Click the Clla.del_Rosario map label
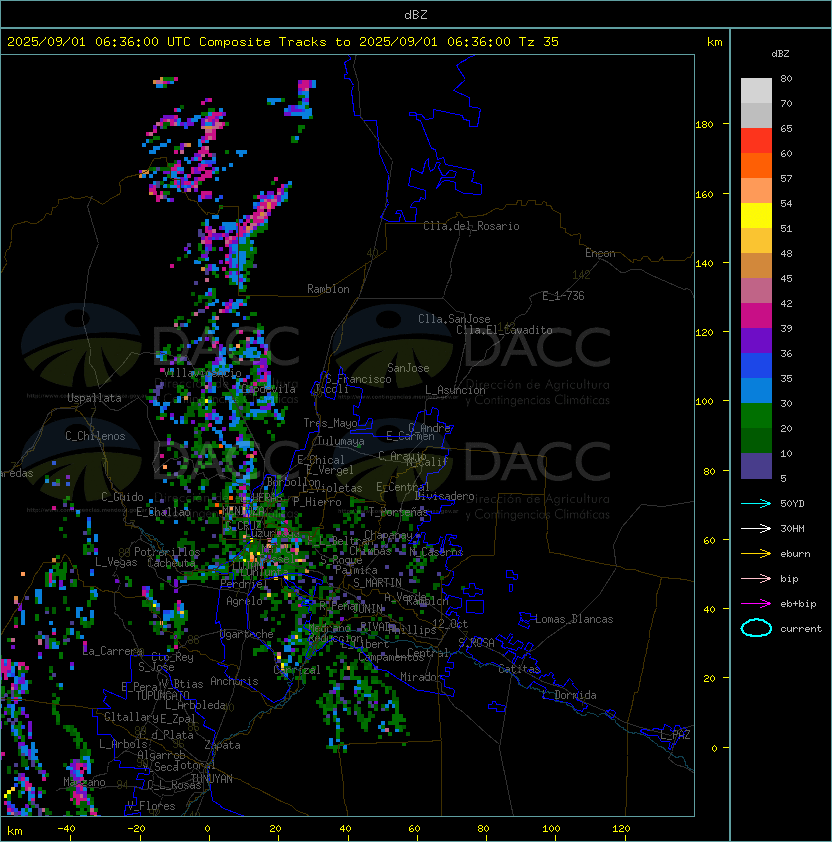This screenshot has width=832, height=842. click(471, 226)
